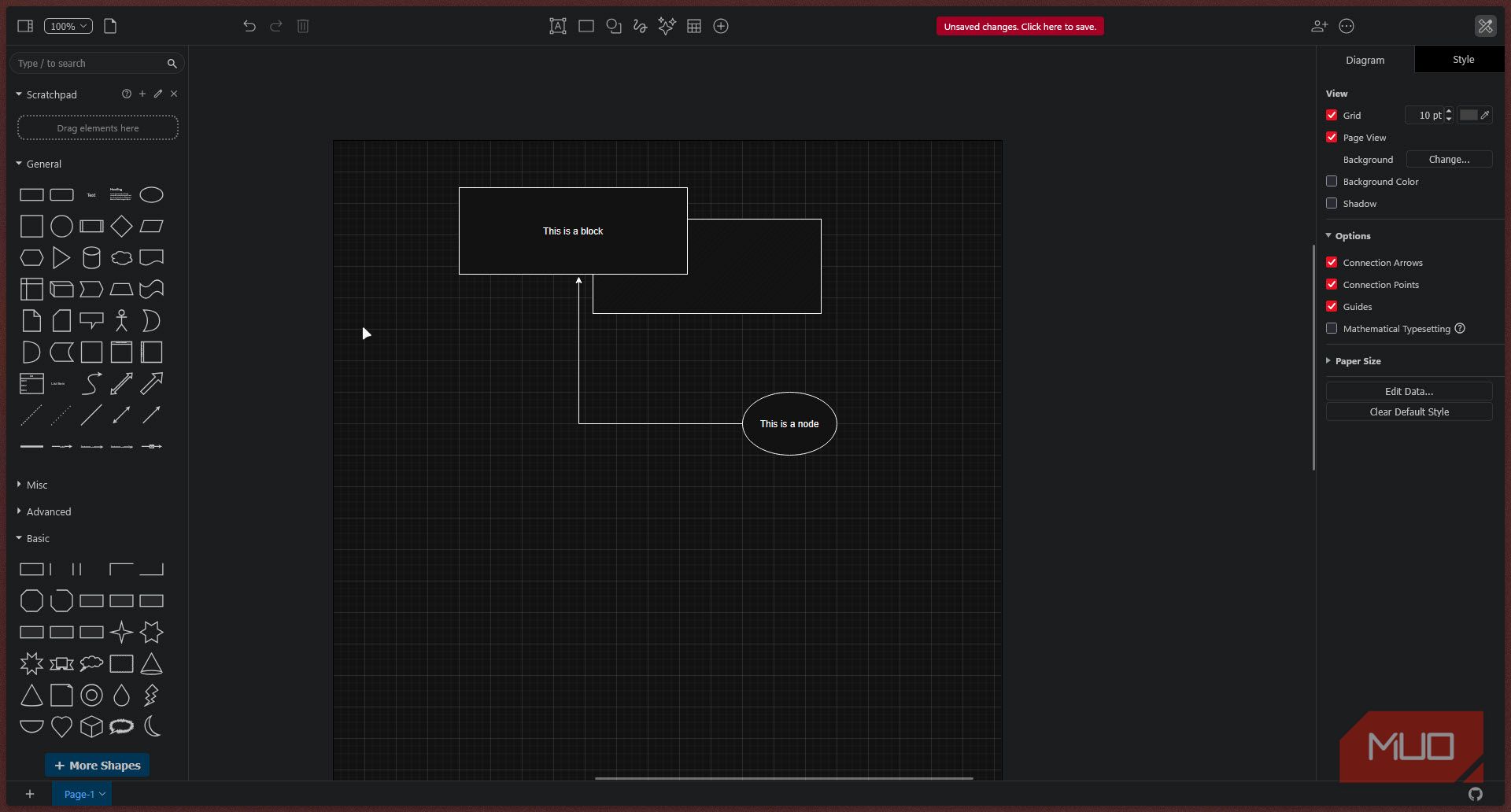Click the search magnifier icon
1511x812 pixels.
point(172,63)
